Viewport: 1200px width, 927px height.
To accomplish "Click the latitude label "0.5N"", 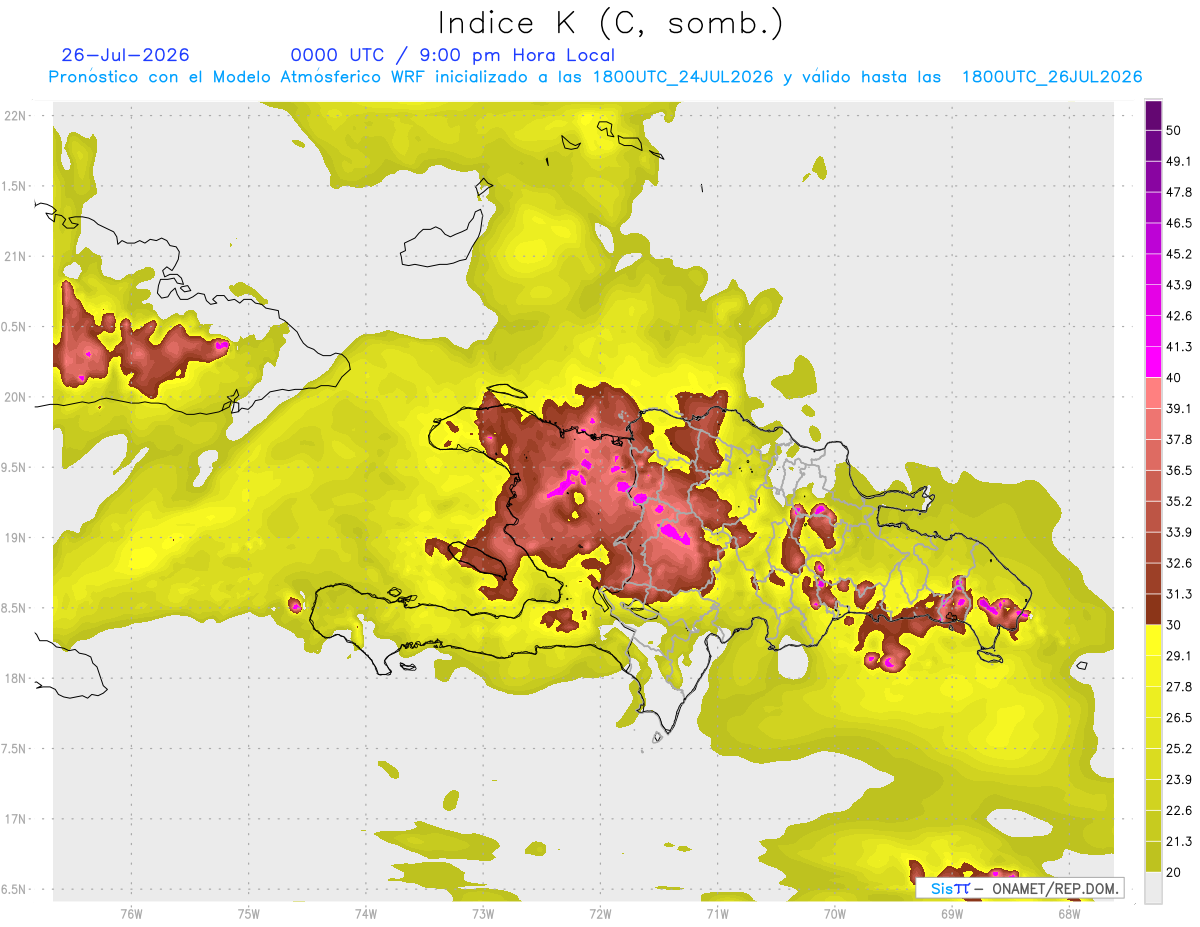I will [15, 327].
